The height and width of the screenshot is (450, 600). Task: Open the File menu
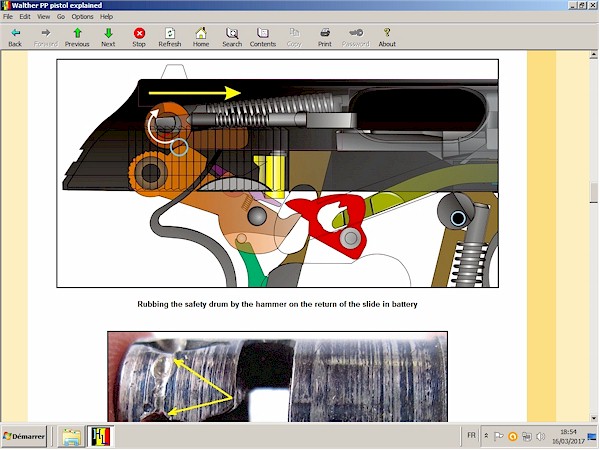(x=8, y=16)
